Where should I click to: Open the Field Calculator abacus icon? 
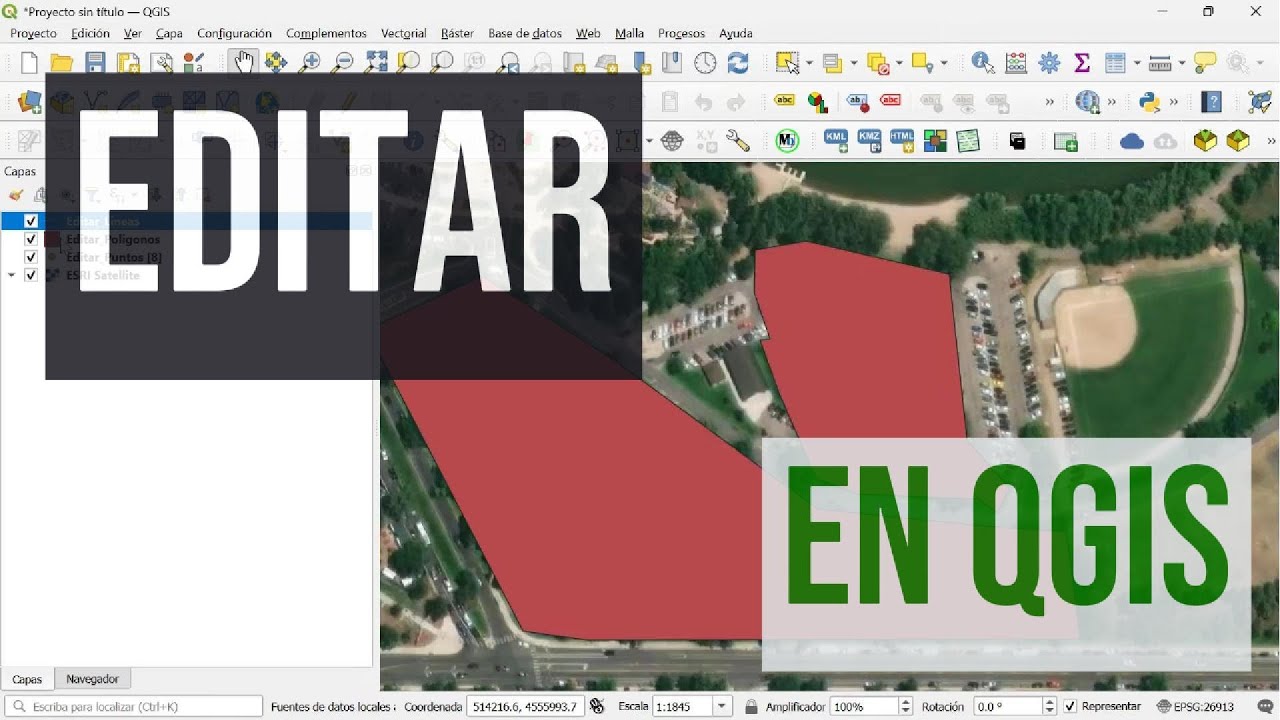pyautogui.click(x=1016, y=62)
